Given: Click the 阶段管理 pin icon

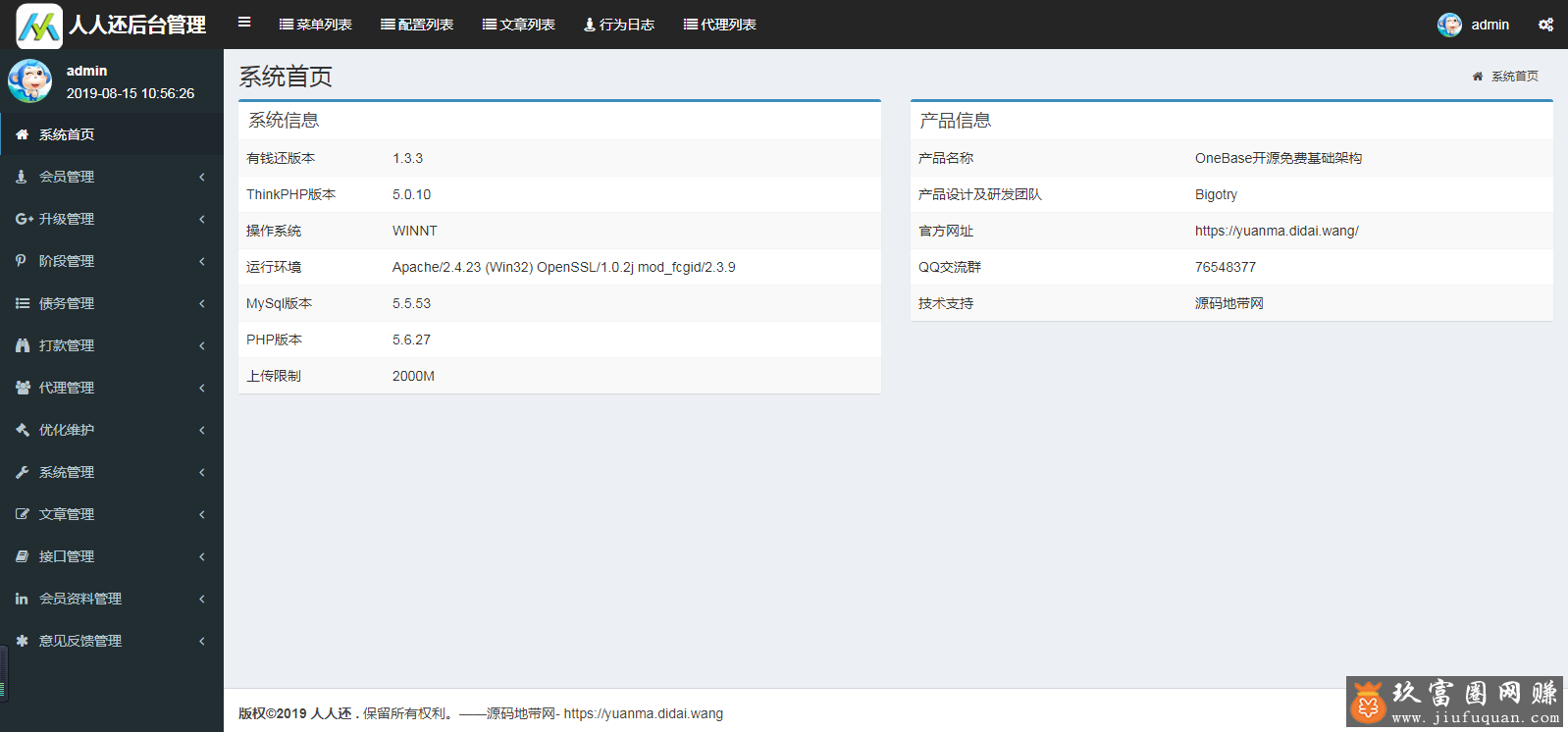Looking at the screenshot, I should [x=21, y=261].
